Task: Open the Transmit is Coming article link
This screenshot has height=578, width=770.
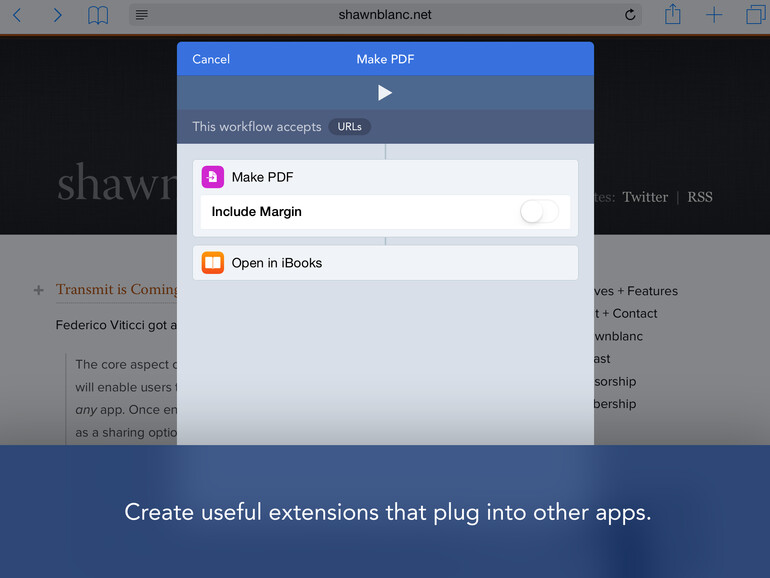Action: point(116,289)
